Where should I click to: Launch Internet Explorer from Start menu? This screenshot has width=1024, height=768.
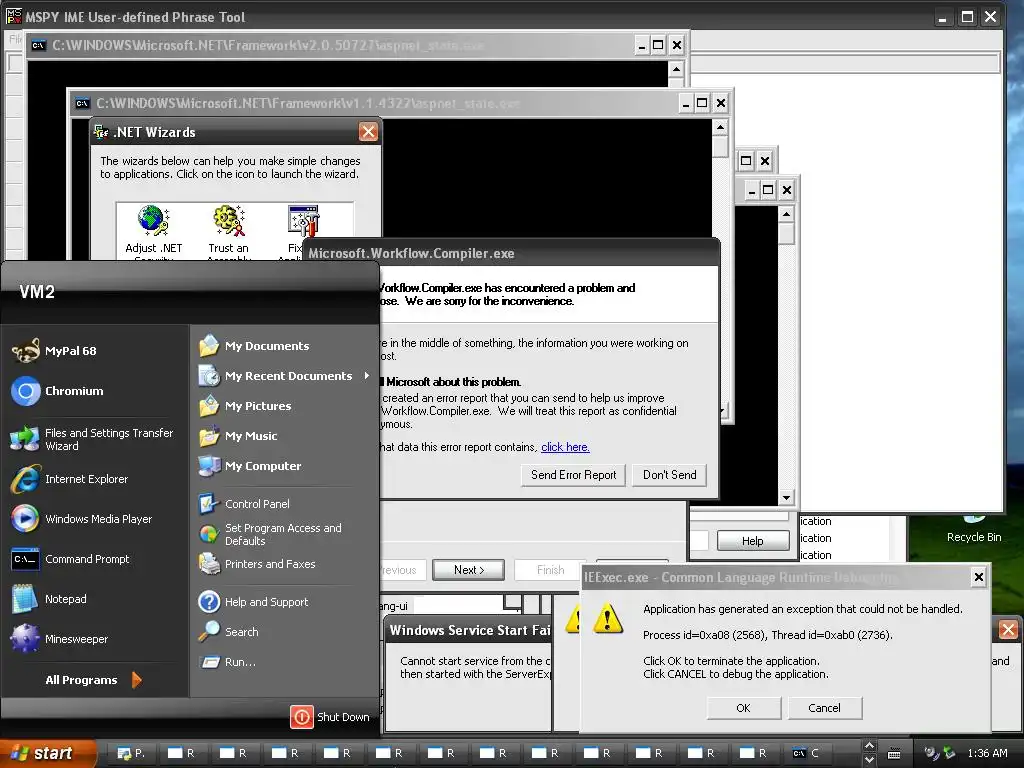(x=69, y=479)
